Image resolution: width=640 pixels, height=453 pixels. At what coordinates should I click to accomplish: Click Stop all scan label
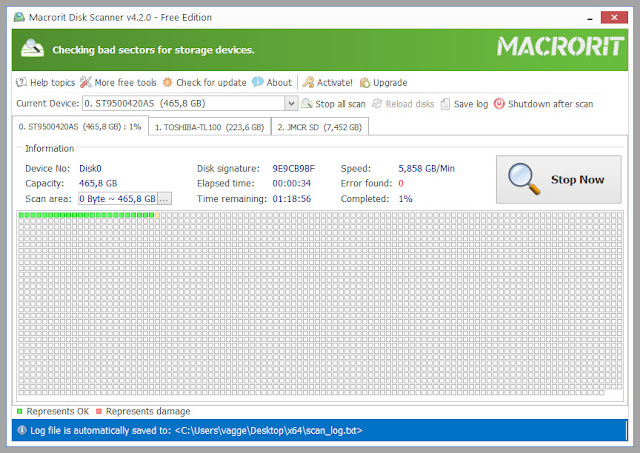click(x=340, y=104)
